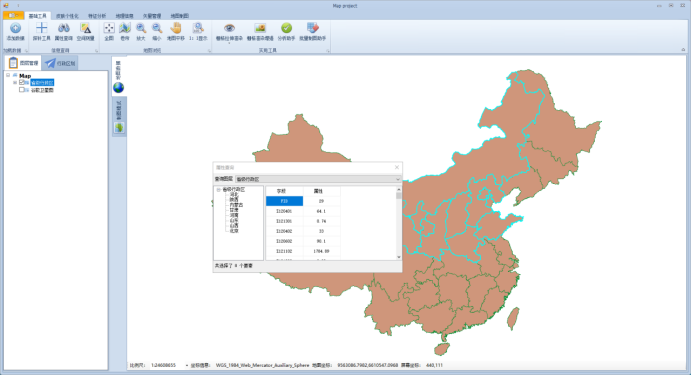Open 属性查询 binoculars attribute query tool
691x376 pixels.
(63, 28)
